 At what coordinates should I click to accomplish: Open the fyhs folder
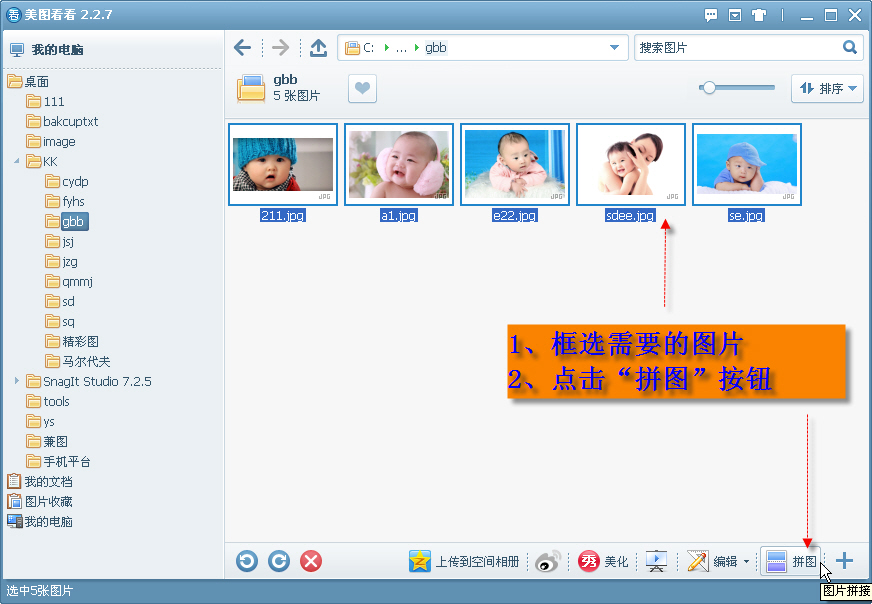[65, 202]
